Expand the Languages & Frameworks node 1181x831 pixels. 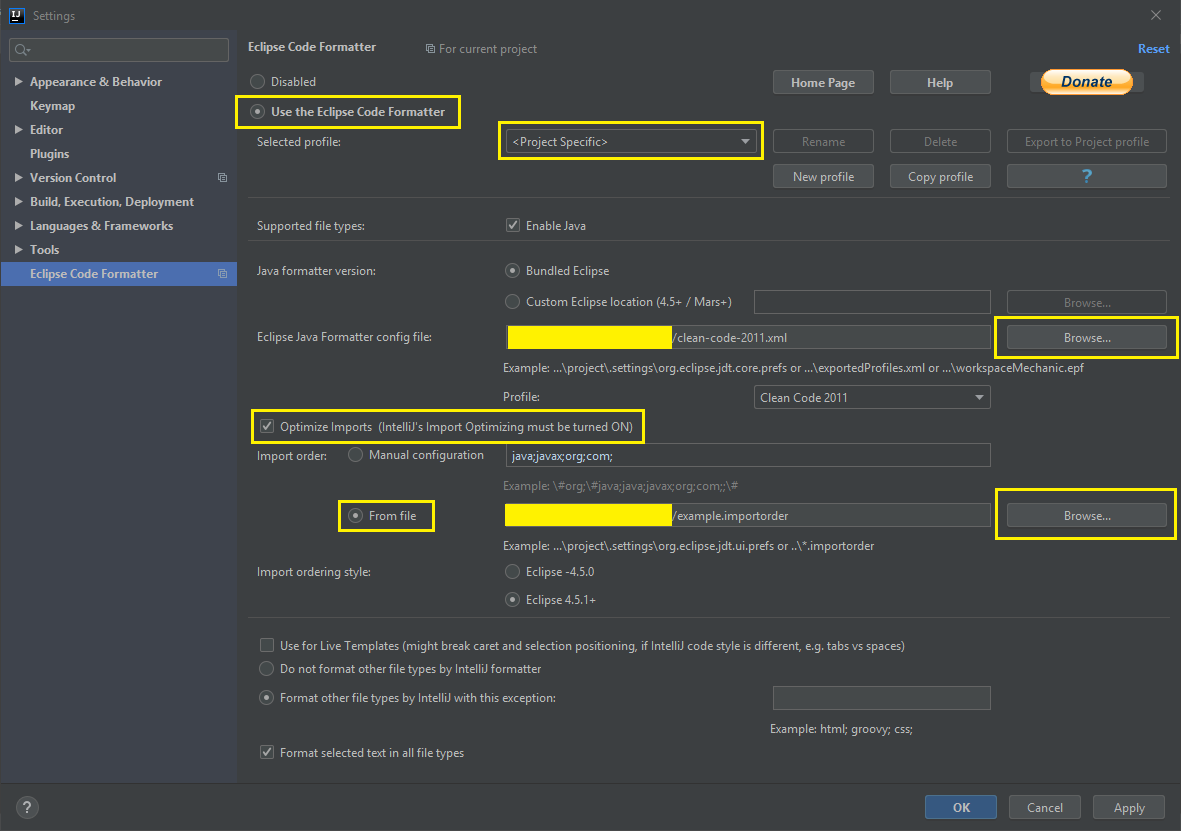[x=19, y=225]
